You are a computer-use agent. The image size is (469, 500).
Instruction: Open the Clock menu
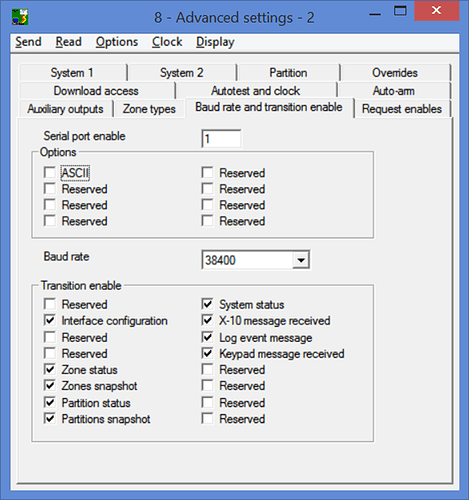click(x=167, y=42)
